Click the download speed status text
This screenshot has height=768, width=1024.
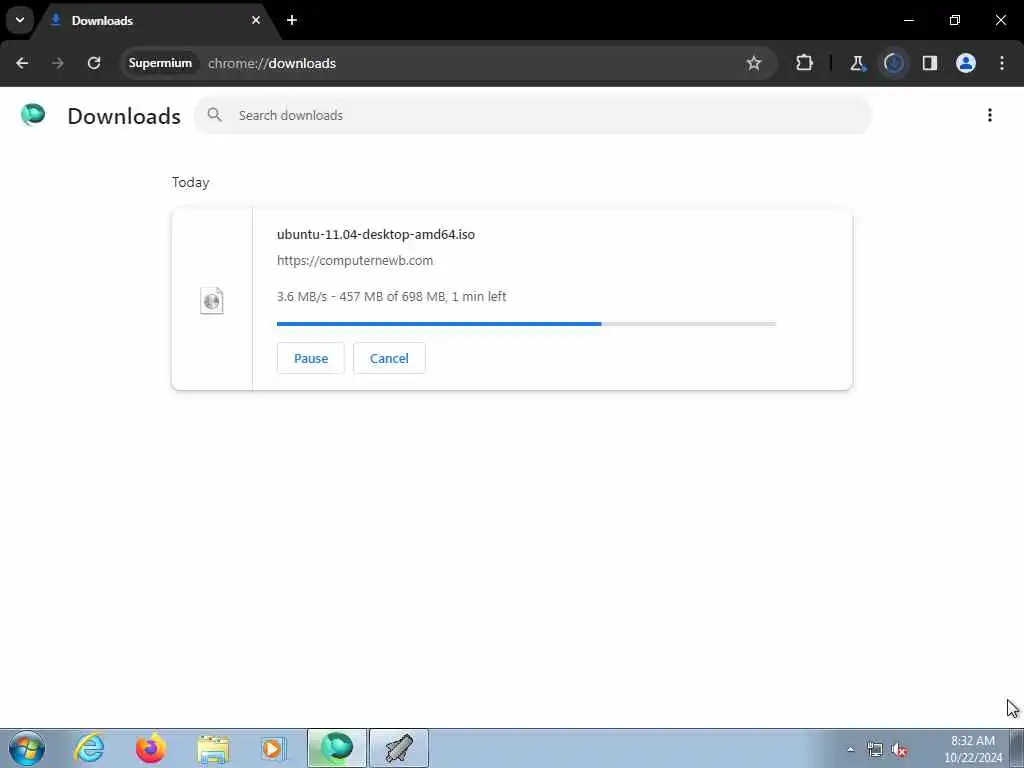click(x=391, y=296)
